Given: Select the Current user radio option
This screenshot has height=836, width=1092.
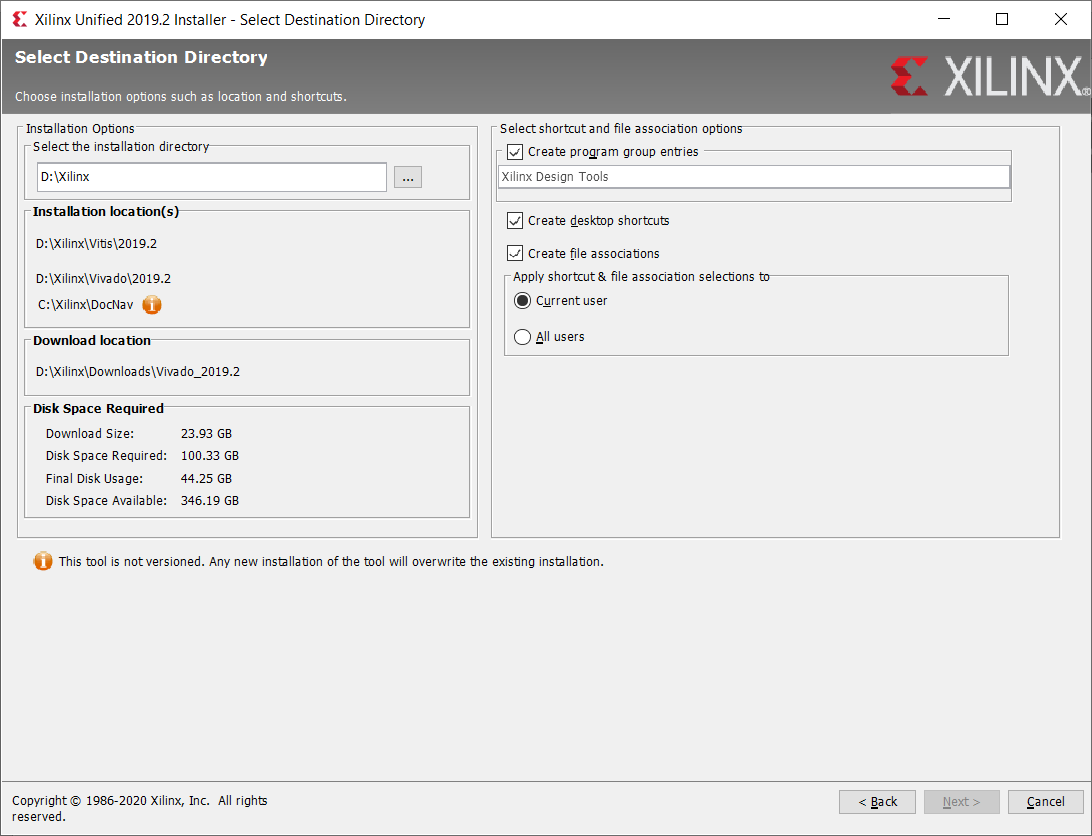Looking at the screenshot, I should click(522, 301).
